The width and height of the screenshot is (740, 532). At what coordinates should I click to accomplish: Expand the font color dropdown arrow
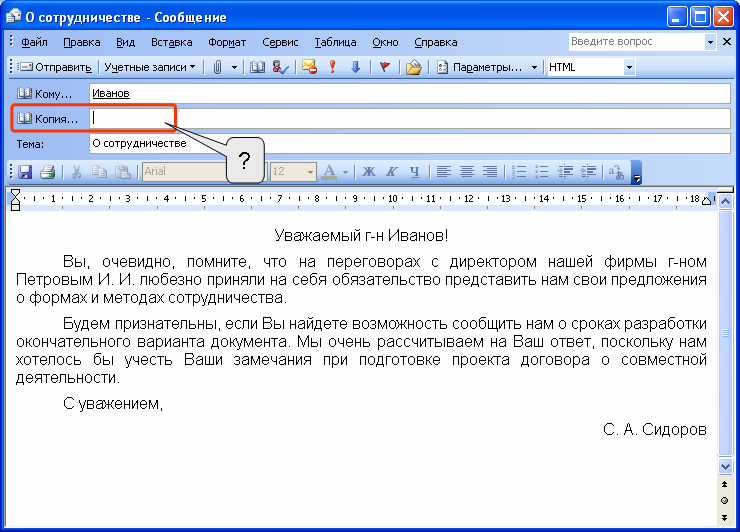click(345, 172)
